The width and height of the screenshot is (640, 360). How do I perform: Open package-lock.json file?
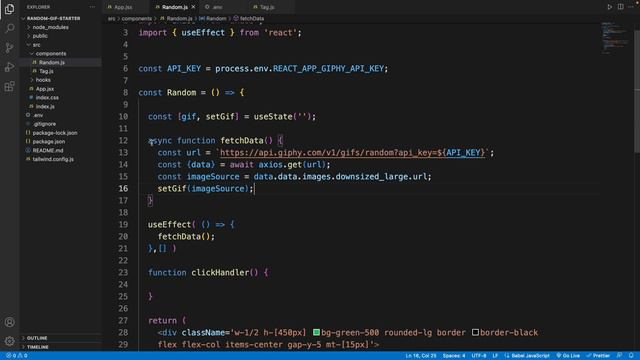pyautogui.click(x=55, y=133)
